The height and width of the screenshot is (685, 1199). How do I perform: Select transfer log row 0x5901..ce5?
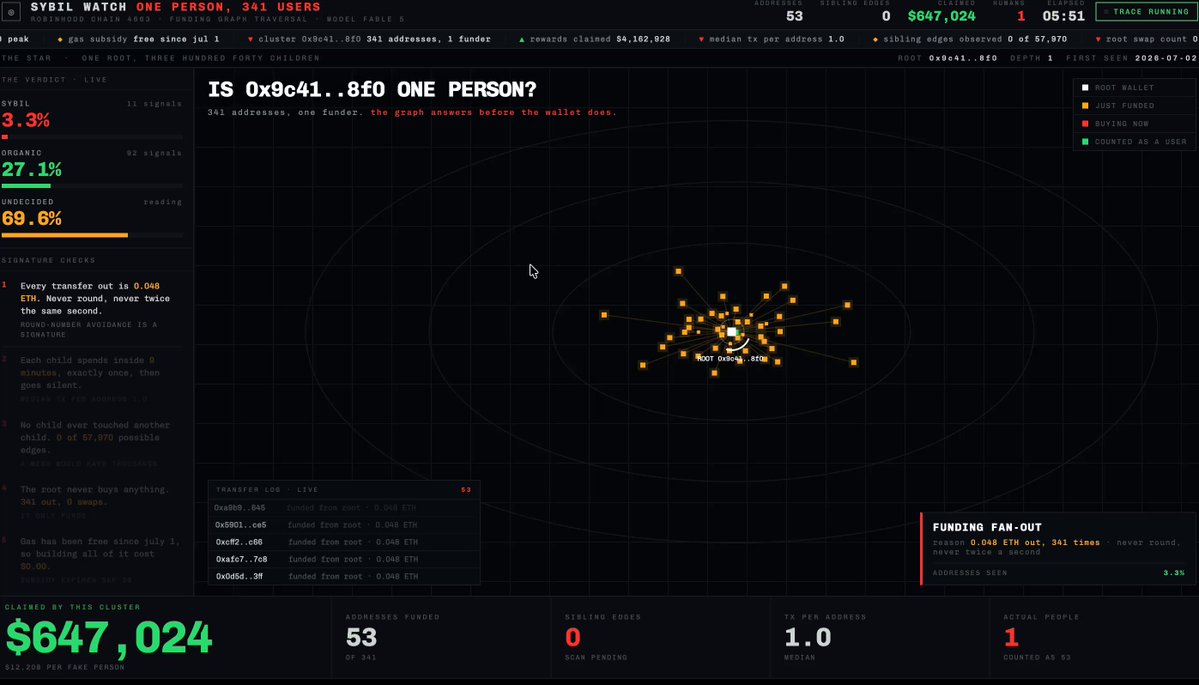tap(344, 525)
